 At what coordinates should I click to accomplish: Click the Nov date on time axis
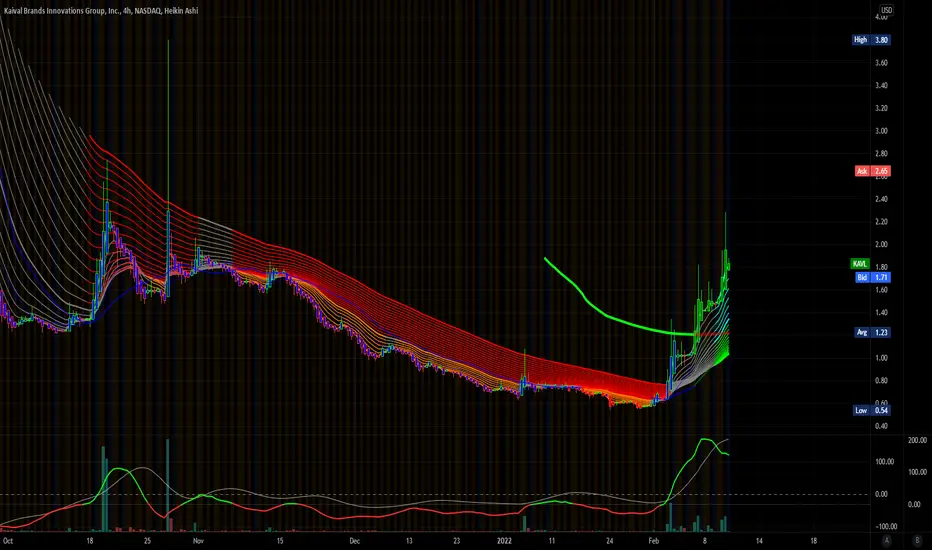click(x=199, y=541)
